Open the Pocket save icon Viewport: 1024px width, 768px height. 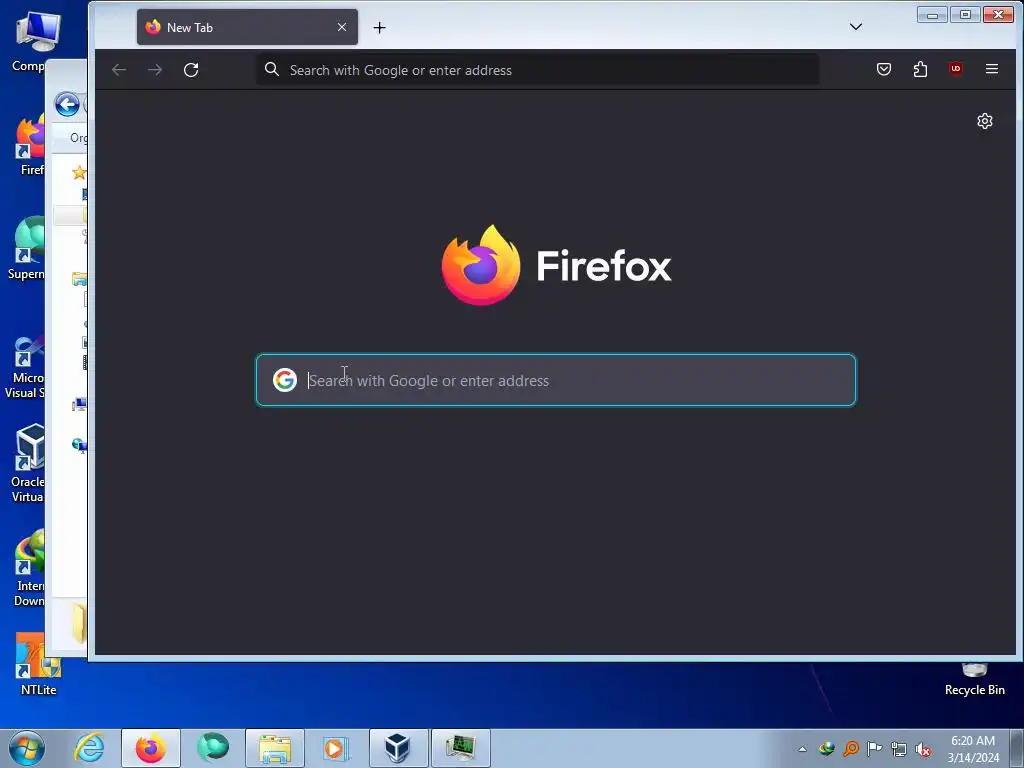(884, 69)
